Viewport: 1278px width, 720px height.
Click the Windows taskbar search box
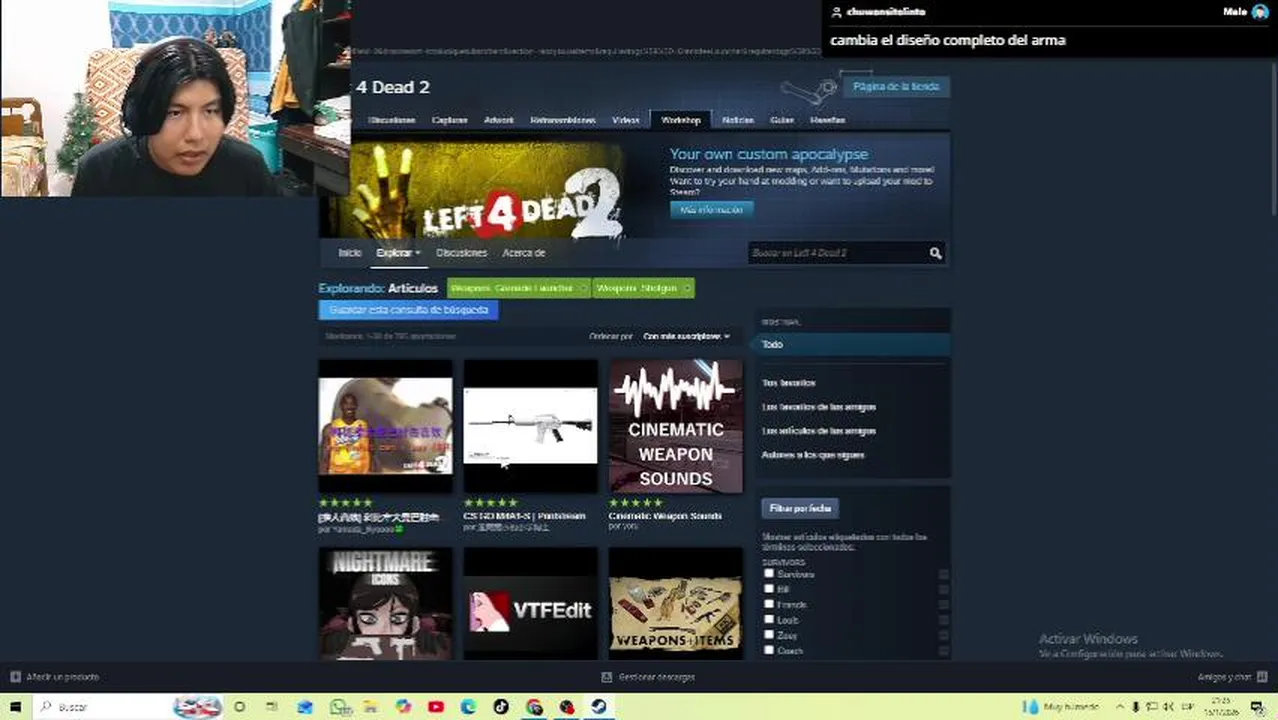[130, 707]
